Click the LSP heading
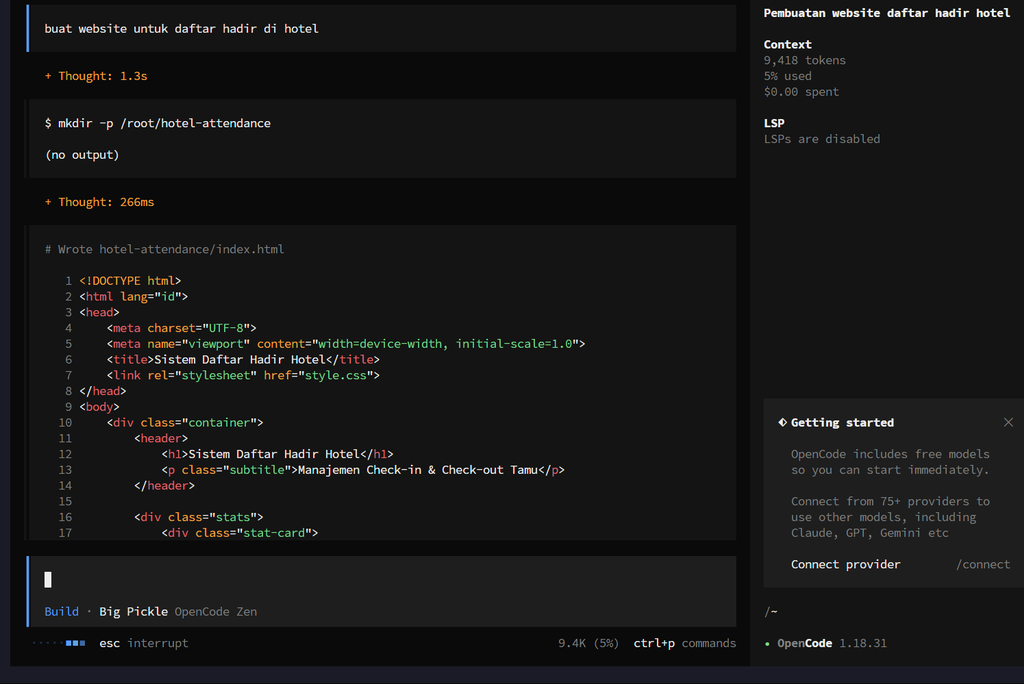 click(774, 123)
